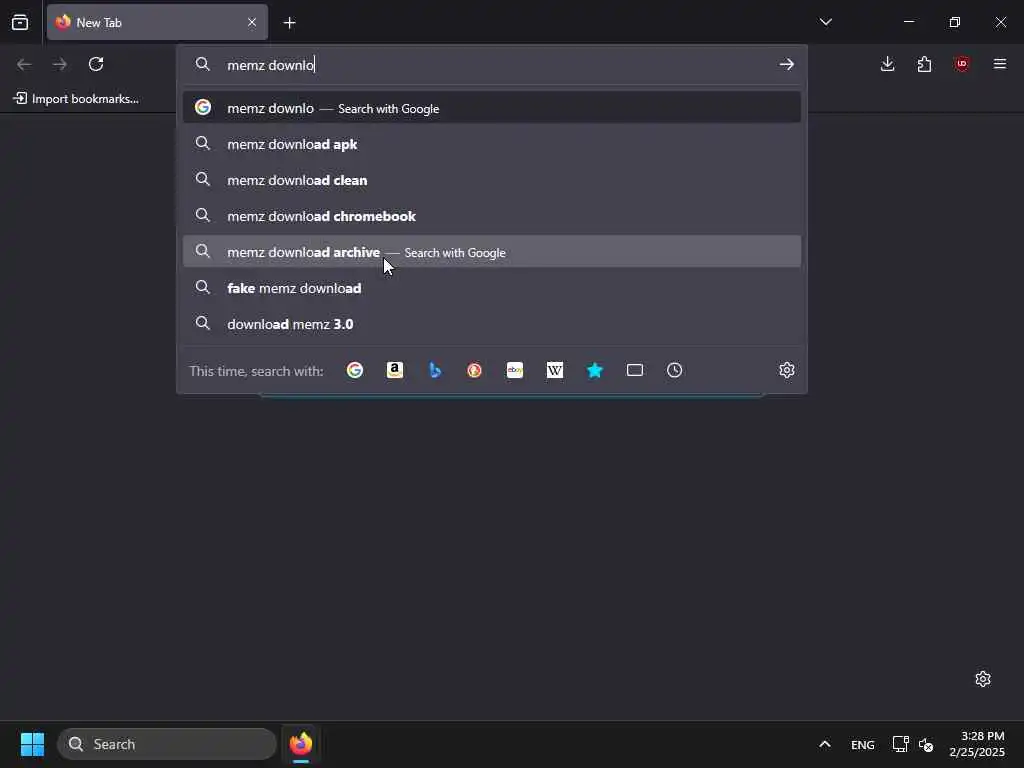This screenshot has height=768, width=1024.
Task: Search this time with Google
Action: tap(355, 370)
